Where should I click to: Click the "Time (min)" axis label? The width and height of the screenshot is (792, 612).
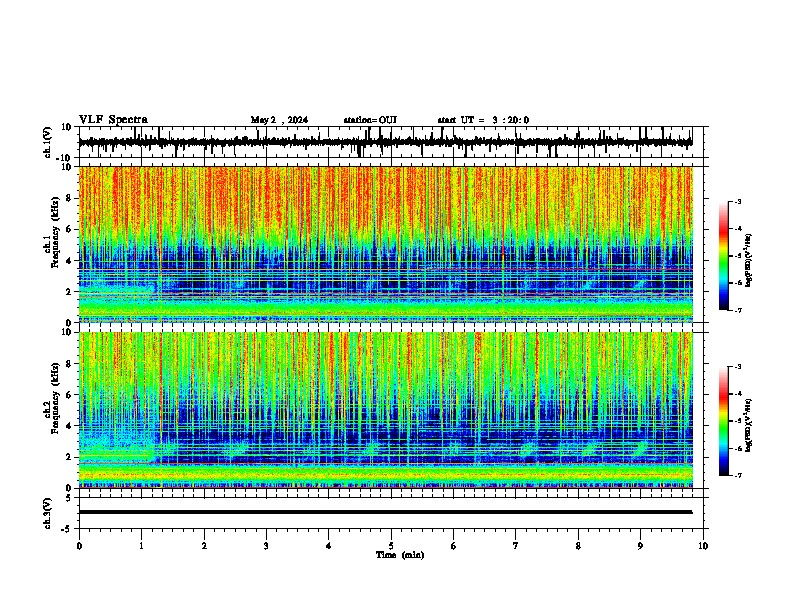point(400,555)
